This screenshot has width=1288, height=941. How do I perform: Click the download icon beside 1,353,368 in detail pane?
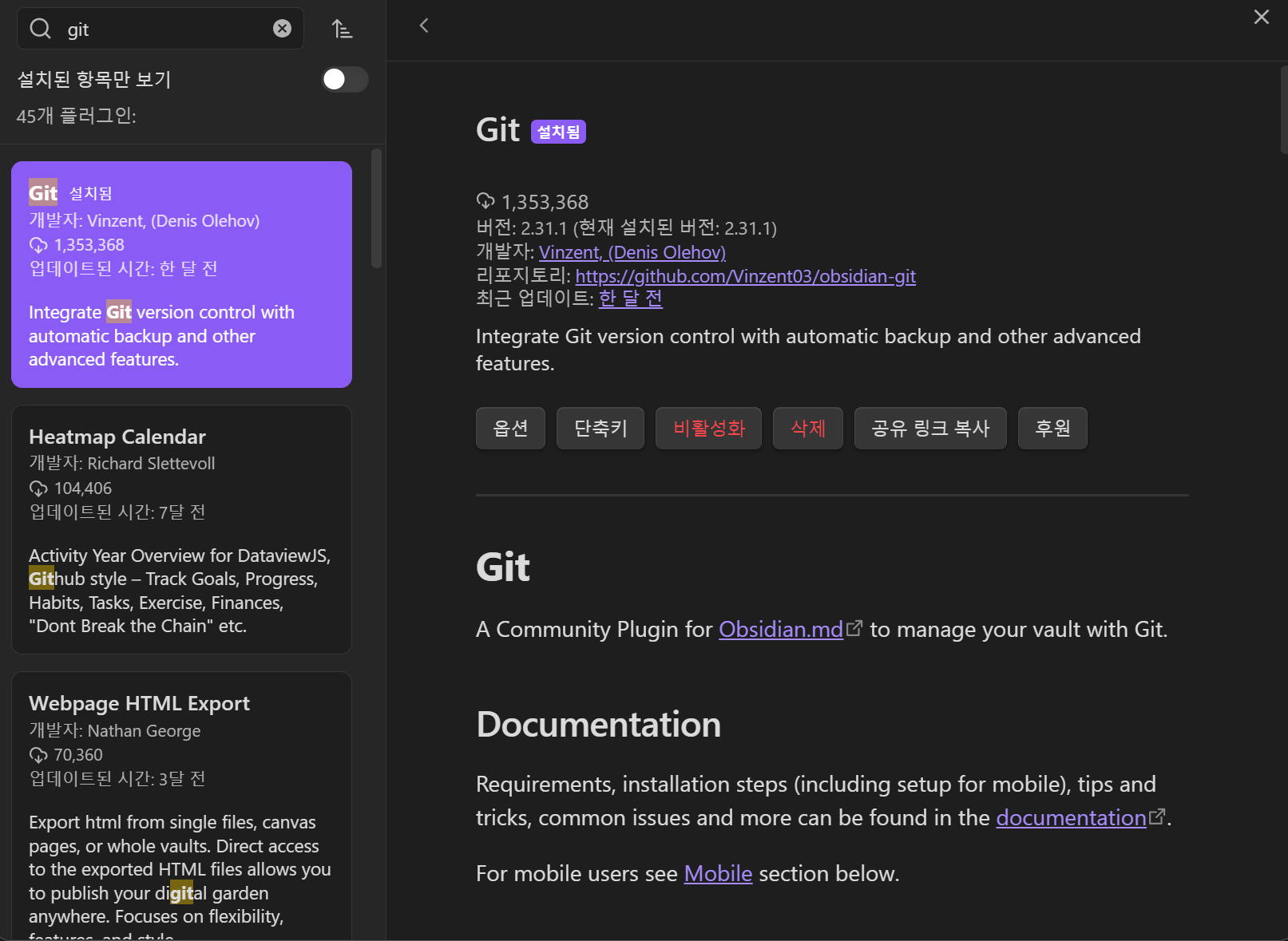click(x=485, y=200)
